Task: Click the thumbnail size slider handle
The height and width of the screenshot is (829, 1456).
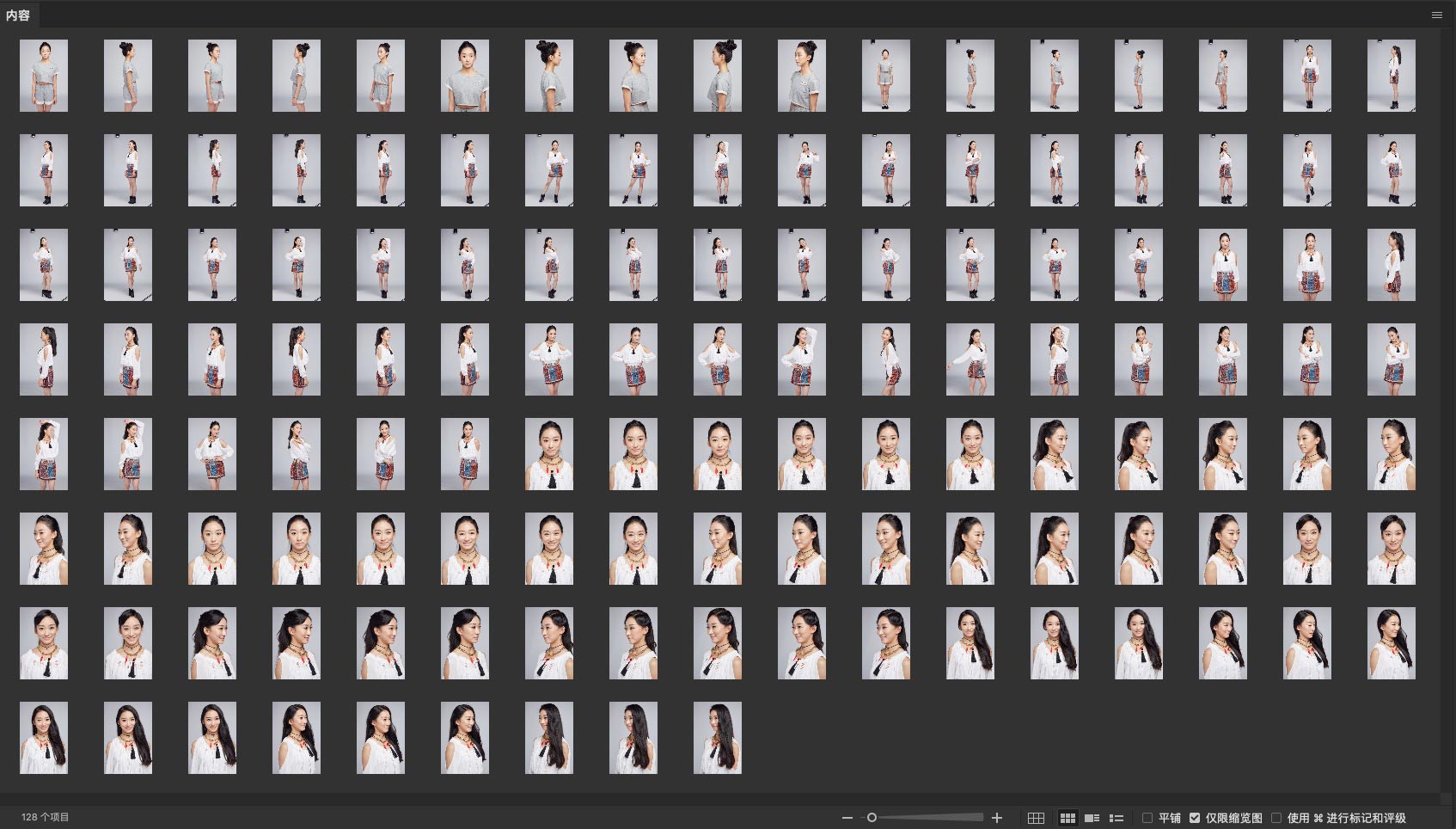Action: click(872, 818)
